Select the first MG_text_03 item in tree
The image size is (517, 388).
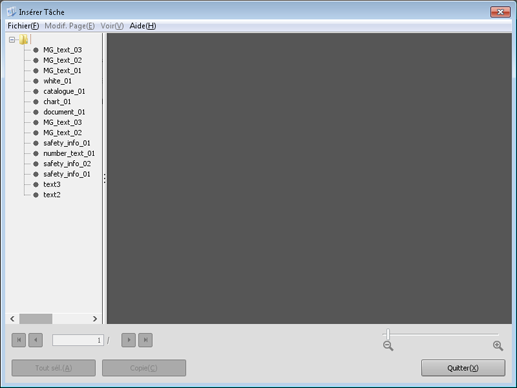[x=62, y=50]
